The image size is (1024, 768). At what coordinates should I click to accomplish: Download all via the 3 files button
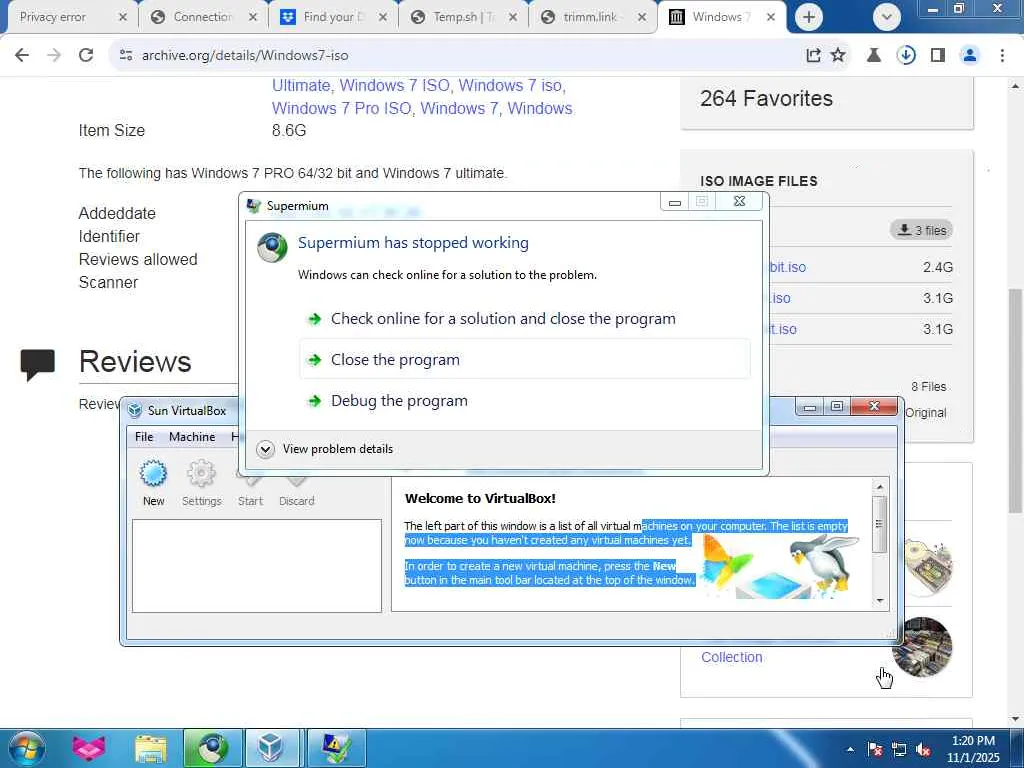(921, 230)
